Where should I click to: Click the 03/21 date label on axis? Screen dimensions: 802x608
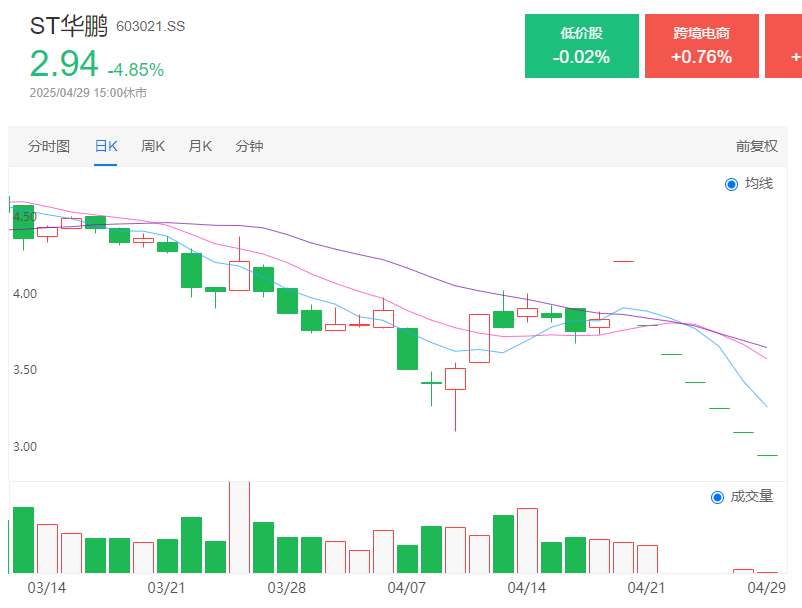pos(167,587)
